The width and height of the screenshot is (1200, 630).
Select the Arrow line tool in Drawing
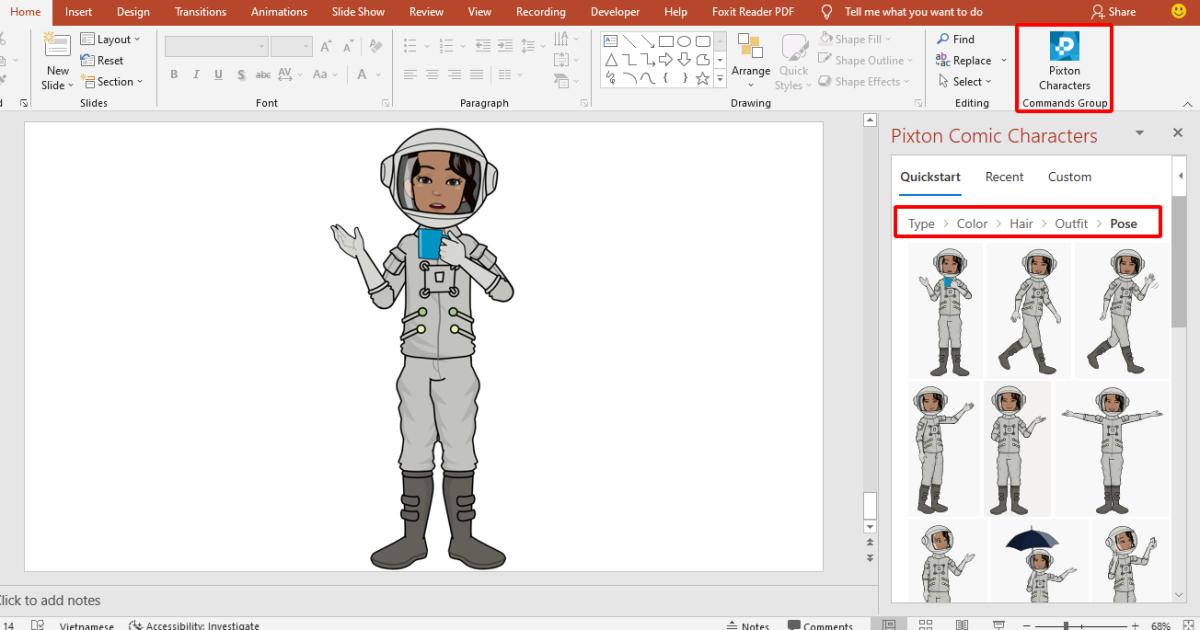649,41
